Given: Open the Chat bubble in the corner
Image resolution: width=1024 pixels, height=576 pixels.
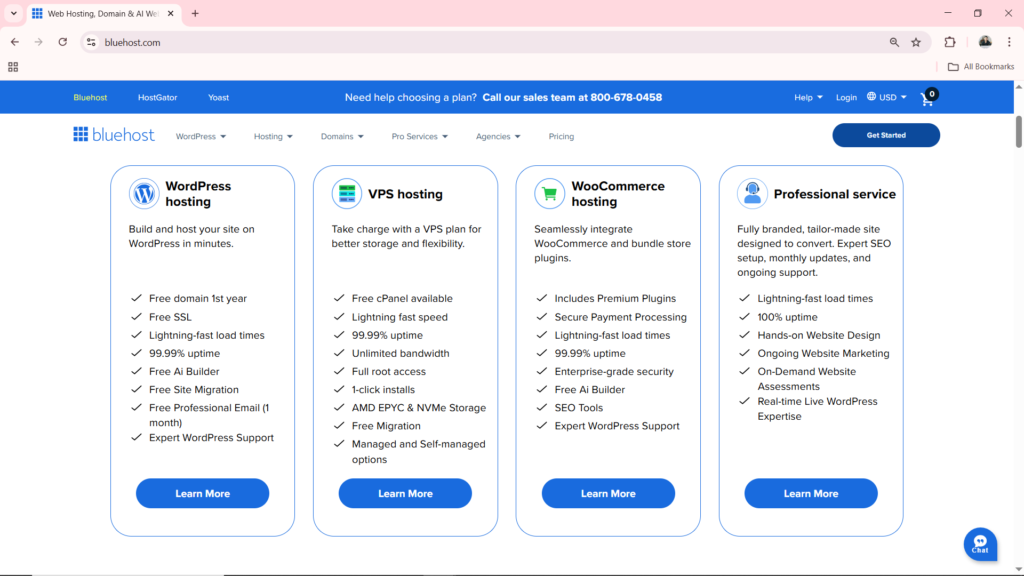Looking at the screenshot, I should point(980,543).
